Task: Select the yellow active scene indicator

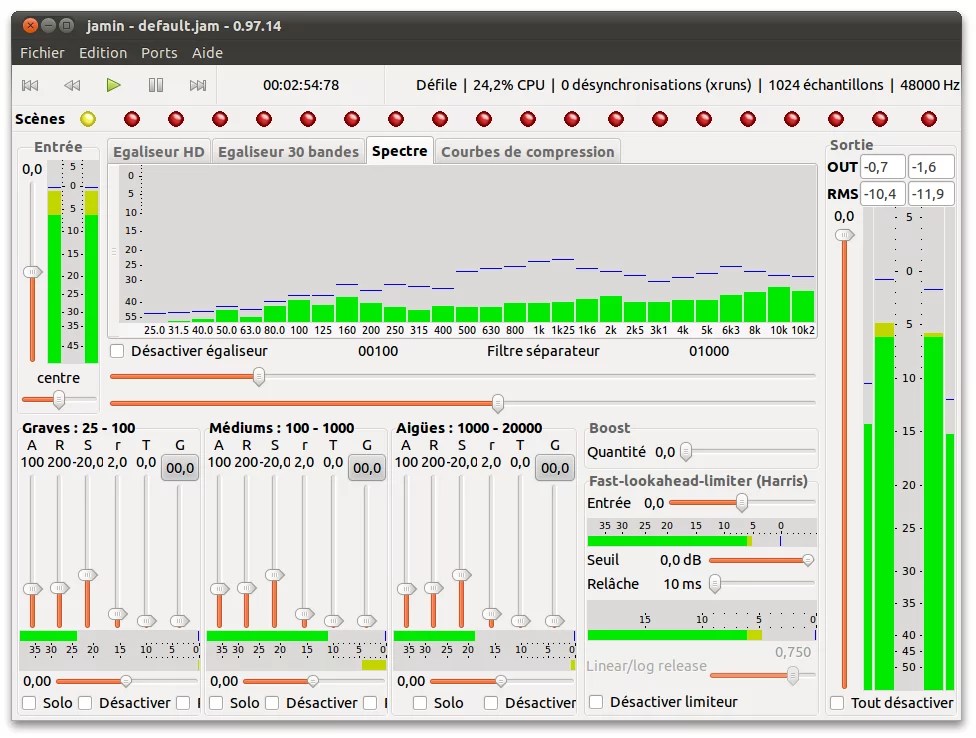Action: (88, 119)
